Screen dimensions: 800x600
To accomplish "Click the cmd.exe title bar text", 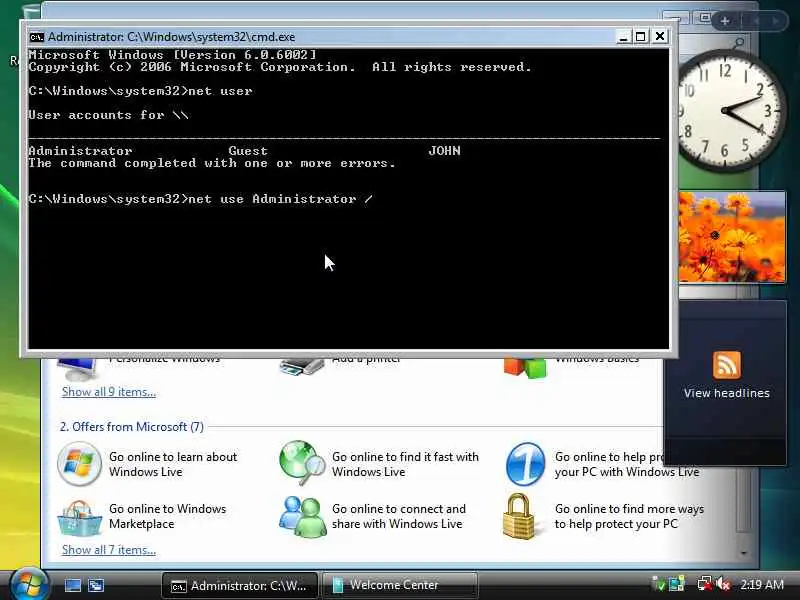I will 171,37.
